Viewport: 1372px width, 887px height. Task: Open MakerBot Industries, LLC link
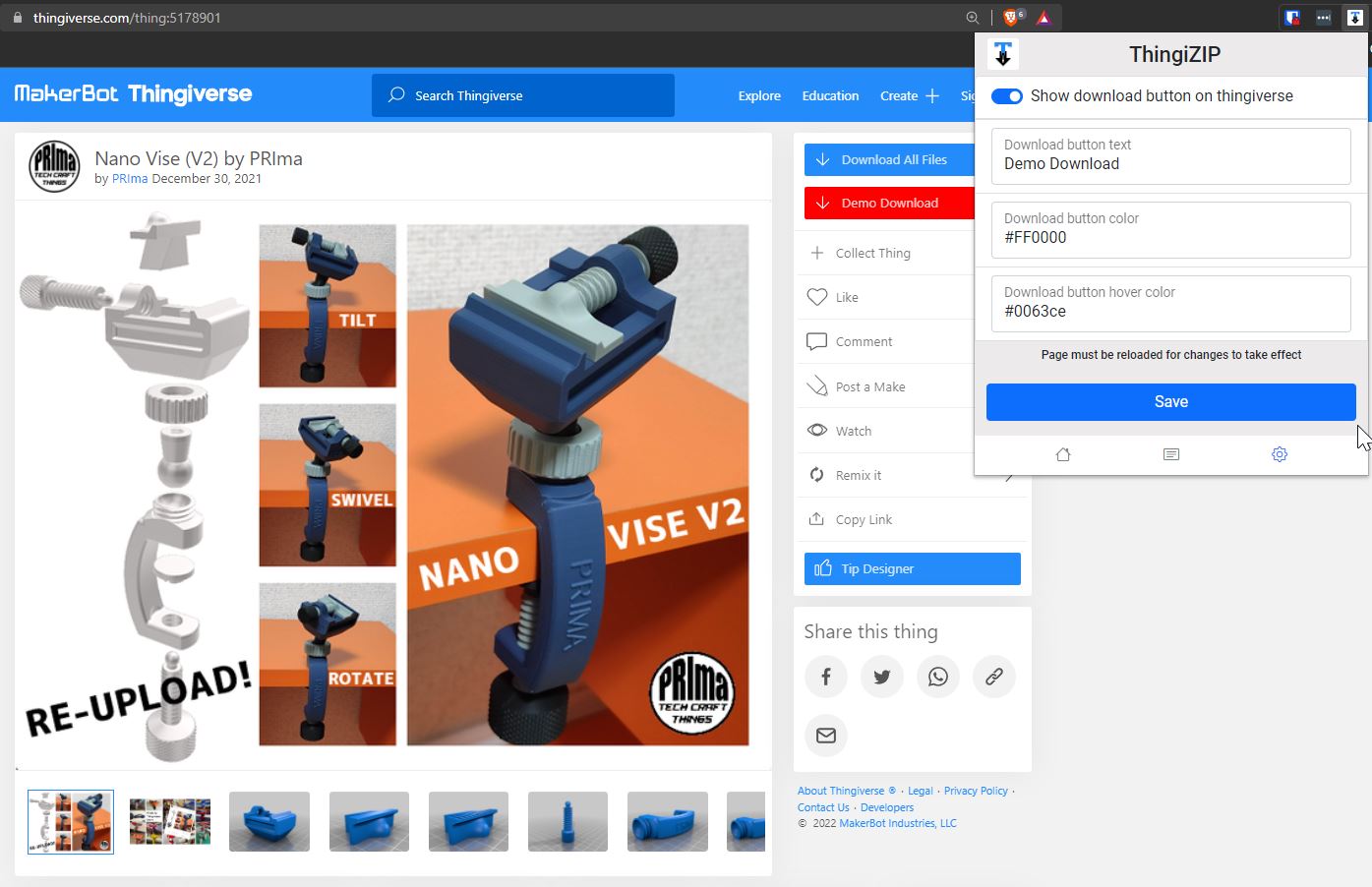click(x=898, y=823)
